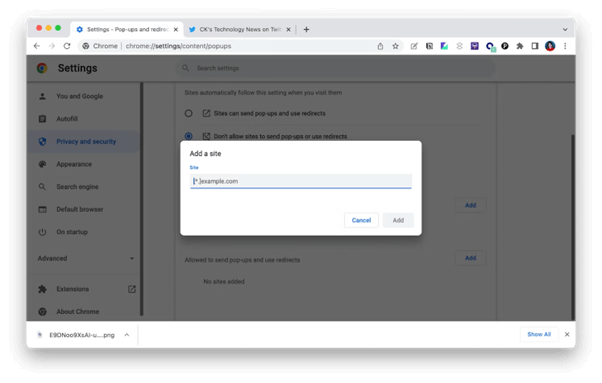The width and height of the screenshot is (602, 383).
Task: Open Chrome three-dot menu
Action: (x=565, y=46)
